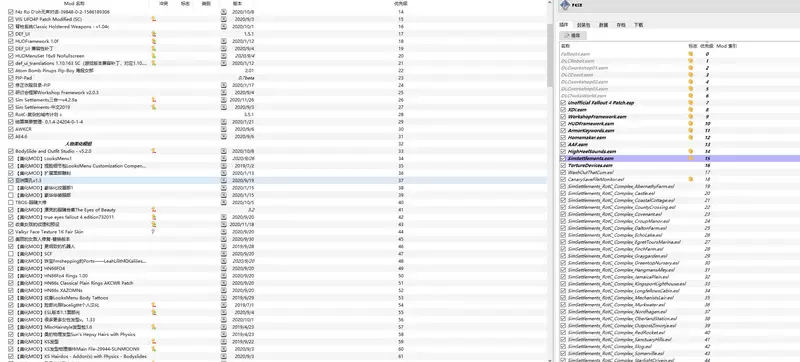Click the mod list vertical scrollbar
This screenshot has width=800, height=362.
coord(549,56)
